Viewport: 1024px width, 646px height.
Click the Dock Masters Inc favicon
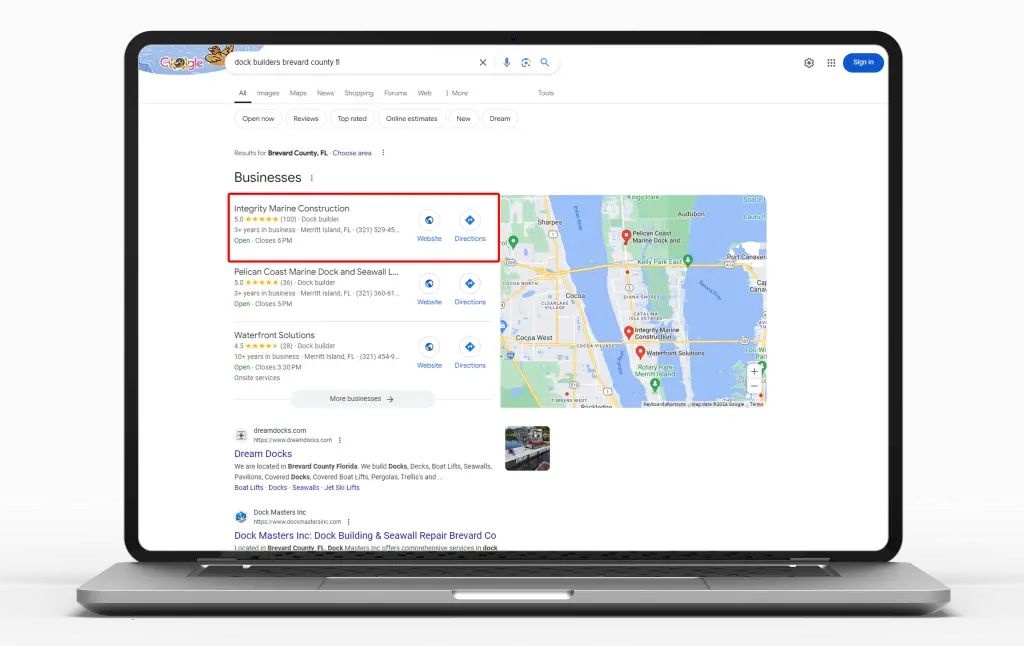point(241,517)
